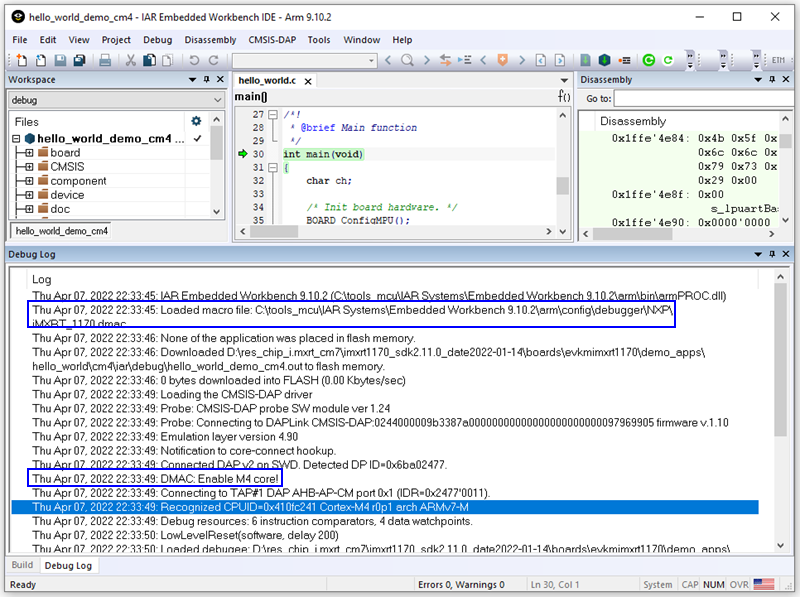Image resolution: width=800 pixels, height=597 pixels.
Task: Open the Workspace panel options arrow
Action: [192, 80]
